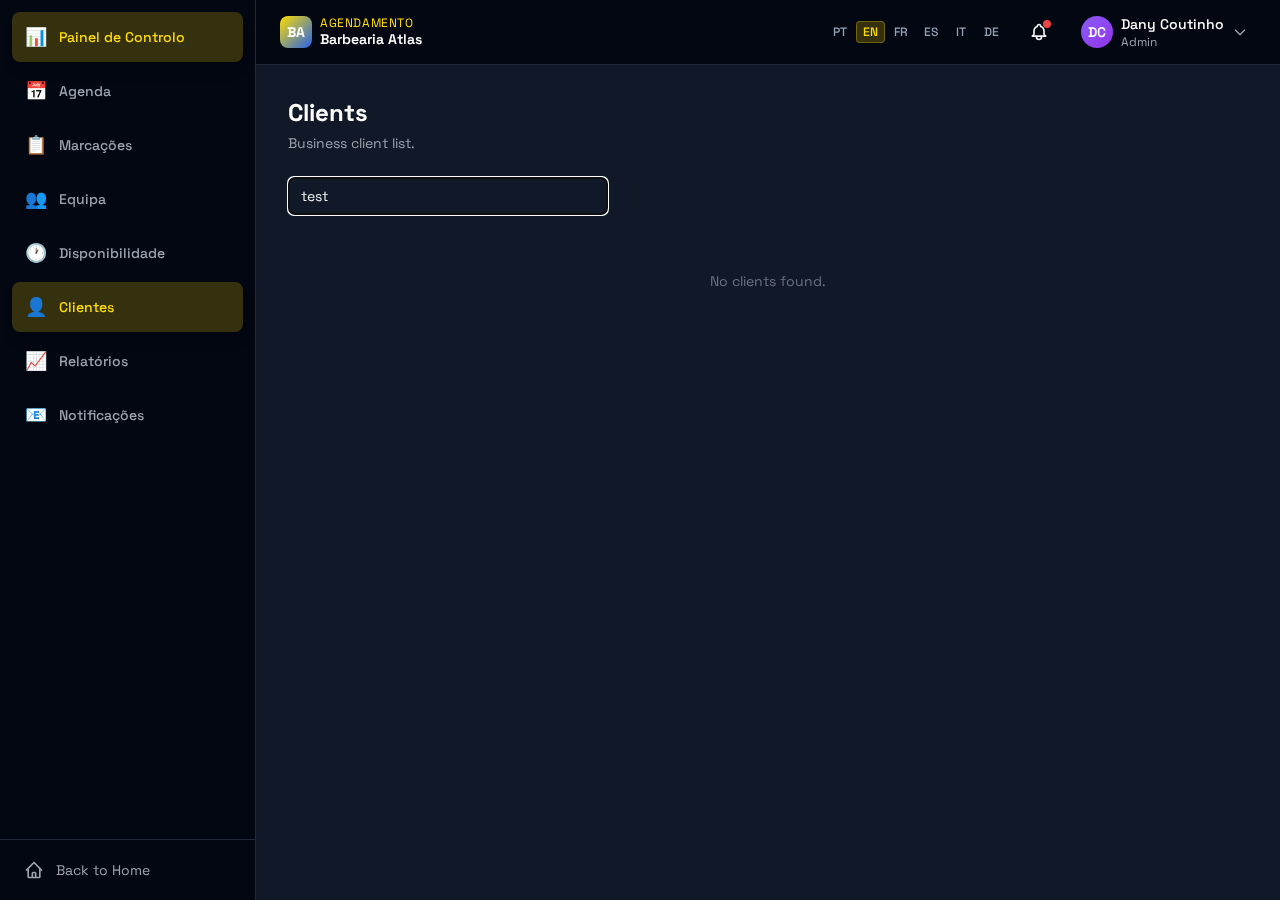1280x900 pixels.
Task: Click the Barbearia Atlas logo
Action: click(296, 32)
